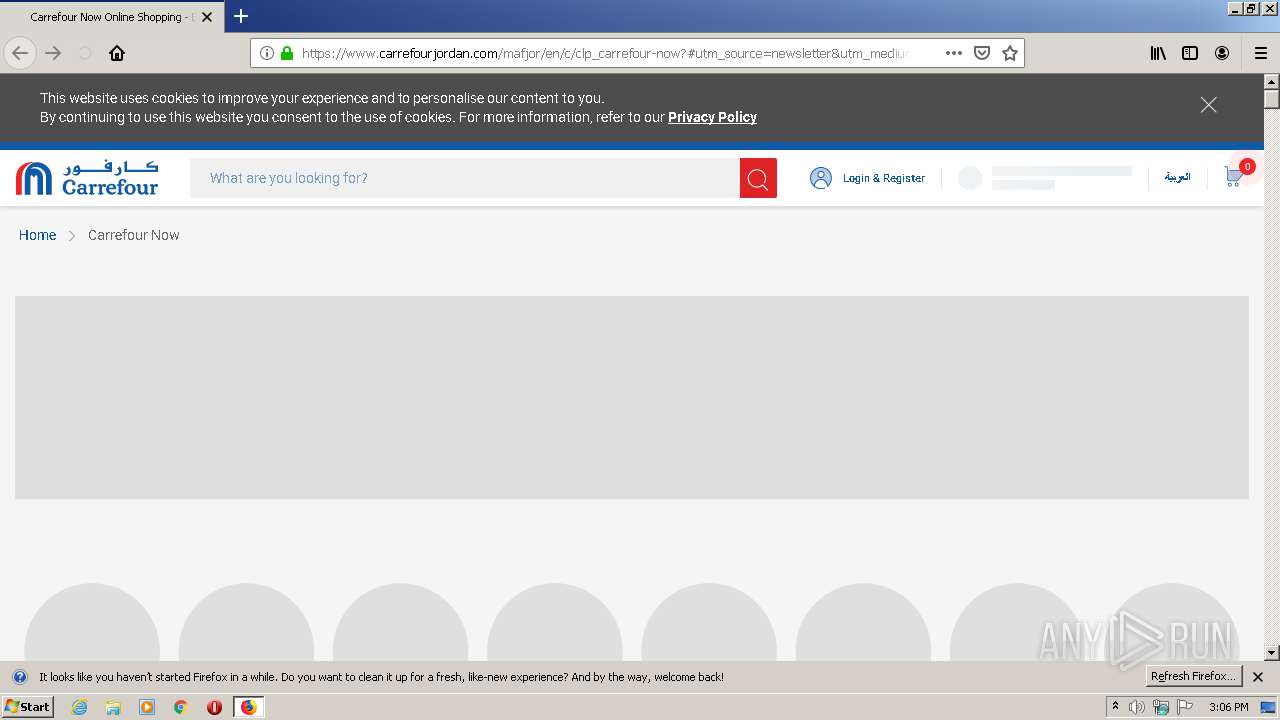
Task: Open page actions three-dot menu
Action: pyautogui.click(x=954, y=53)
